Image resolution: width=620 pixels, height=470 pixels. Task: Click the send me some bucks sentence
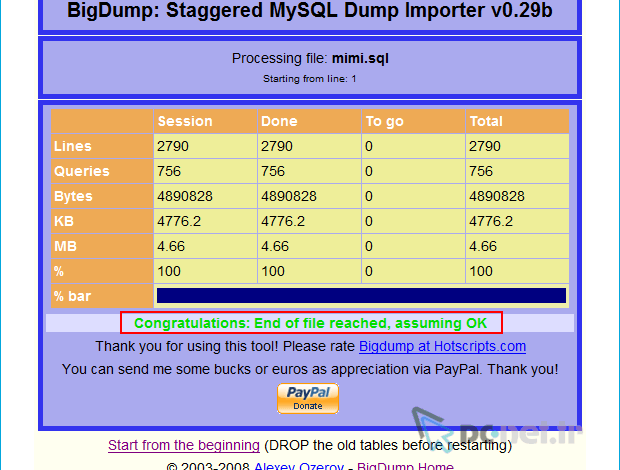[310, 369]
